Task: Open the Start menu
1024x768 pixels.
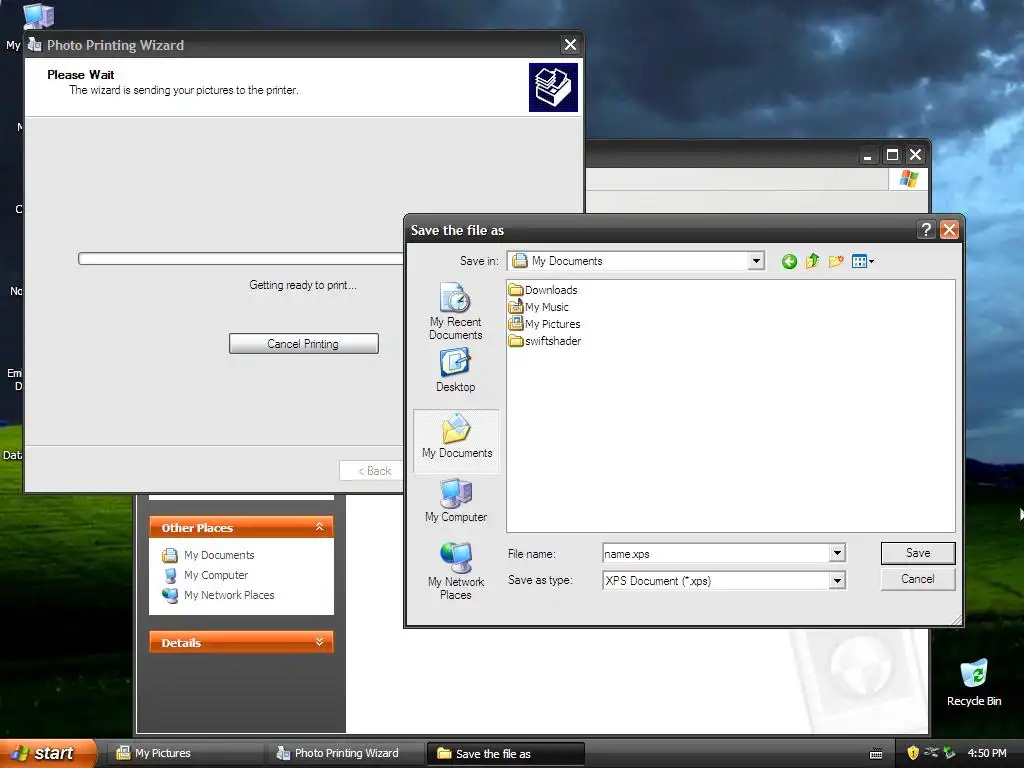Action: 49,753
